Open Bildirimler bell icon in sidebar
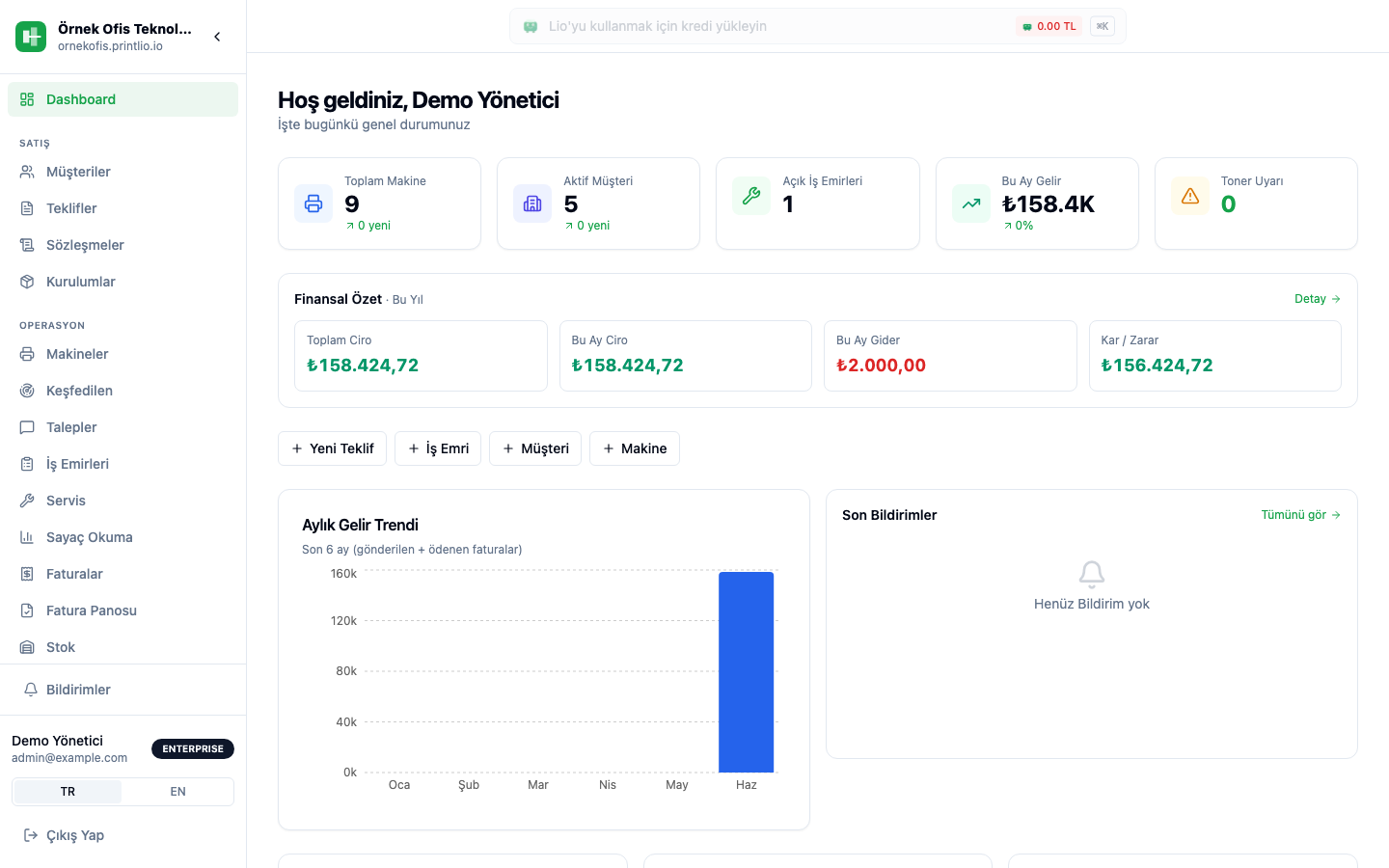 (31, 690)
